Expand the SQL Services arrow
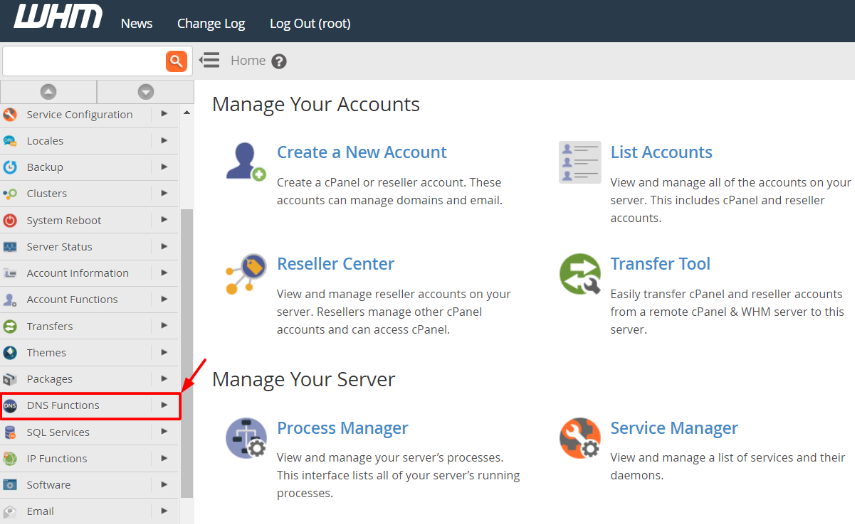This screenshot has height=524, width=855. pos(164,431)
